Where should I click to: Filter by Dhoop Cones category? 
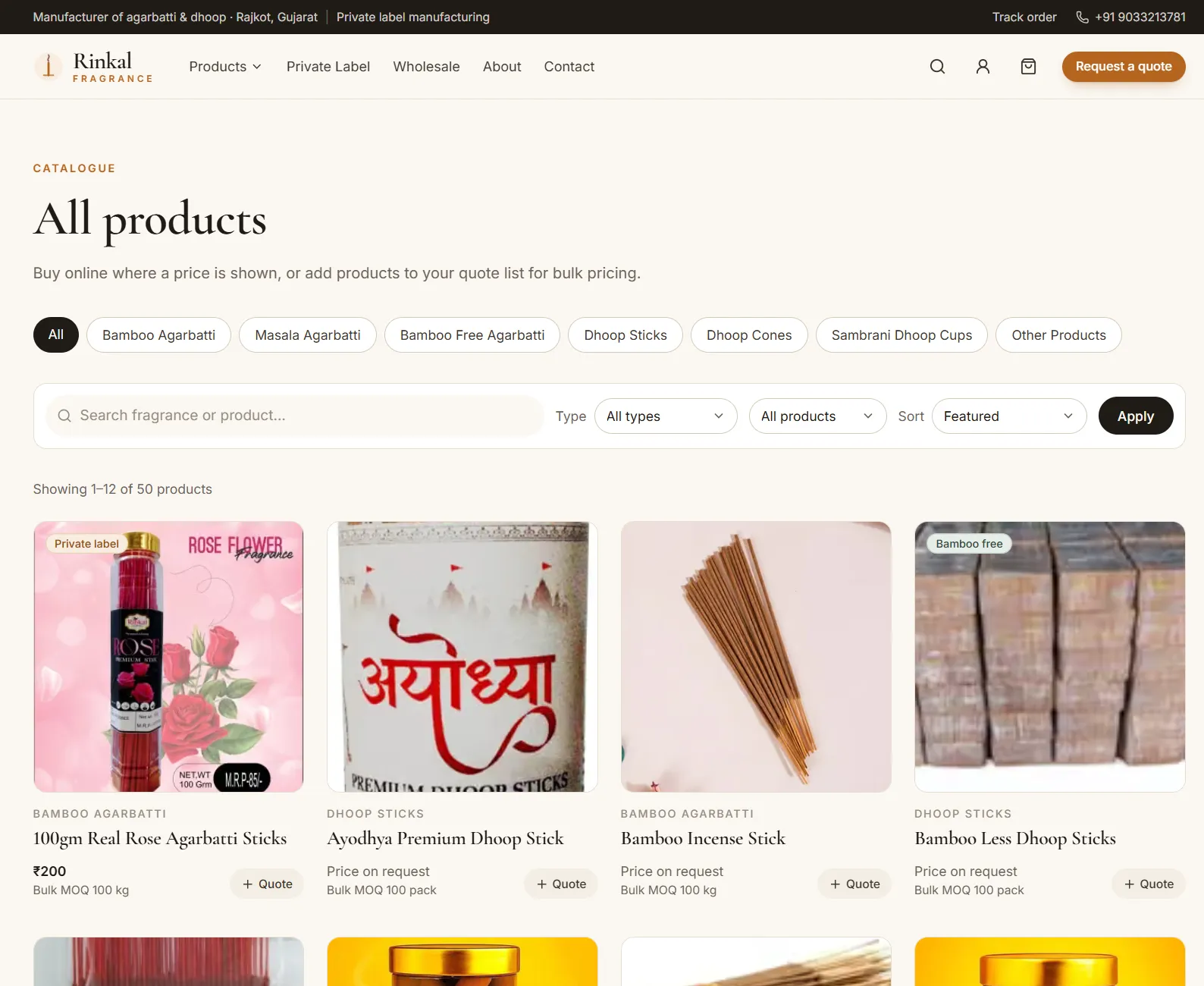tap(749, 334)
